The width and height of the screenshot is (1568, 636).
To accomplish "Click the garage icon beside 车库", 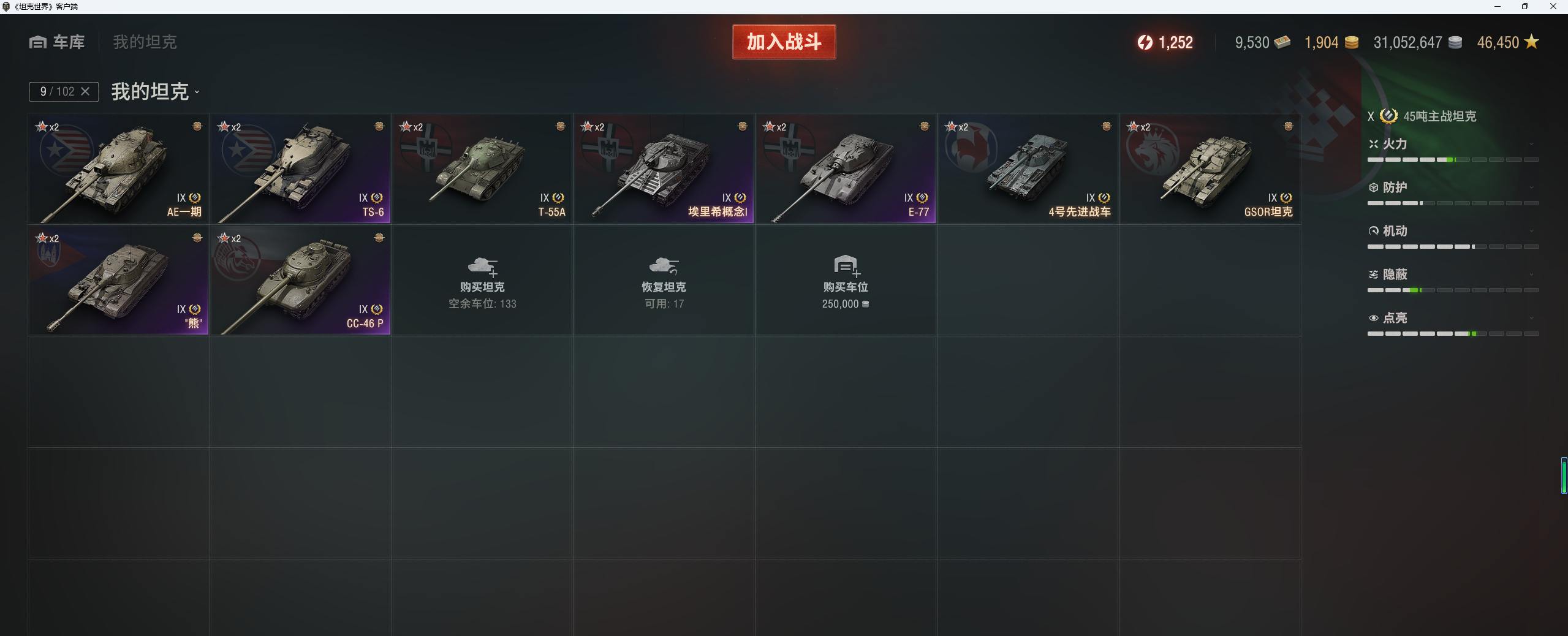I will tap(38, 42).
